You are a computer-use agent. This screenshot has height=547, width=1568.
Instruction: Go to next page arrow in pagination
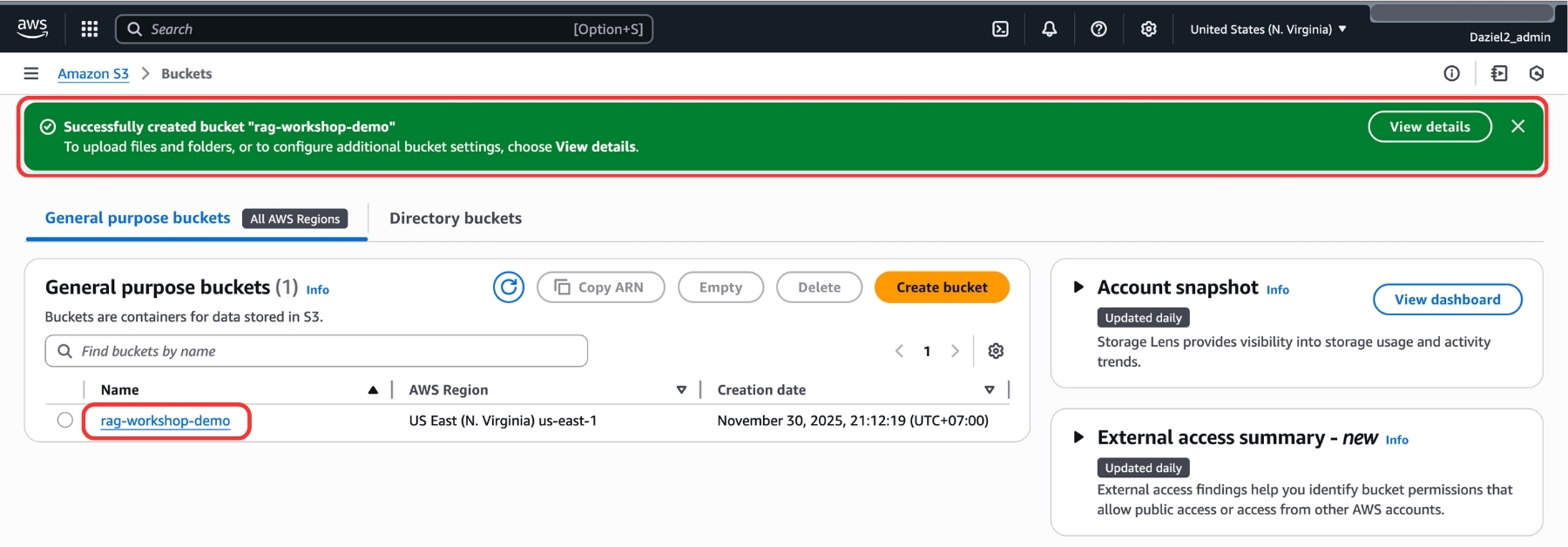click(x=955, y=350)
